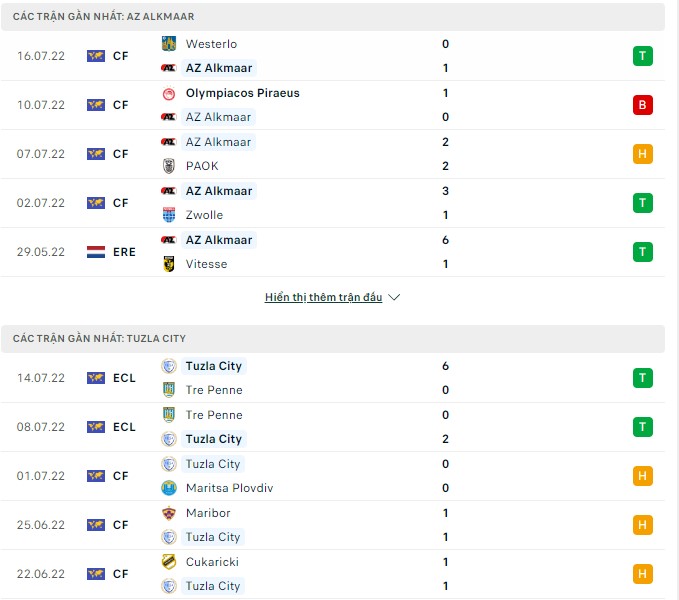Click the Netherlands flag beside ERE
679x600 pixels.
96,252
